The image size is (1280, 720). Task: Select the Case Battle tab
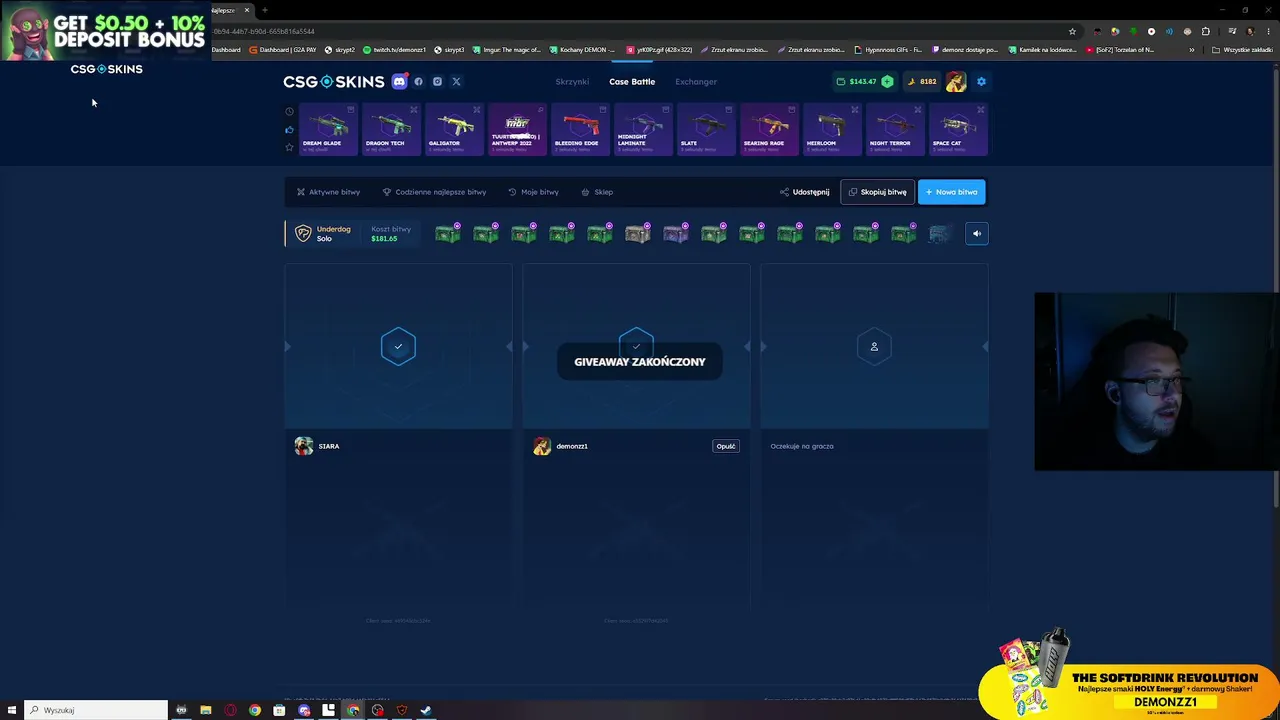632,82
